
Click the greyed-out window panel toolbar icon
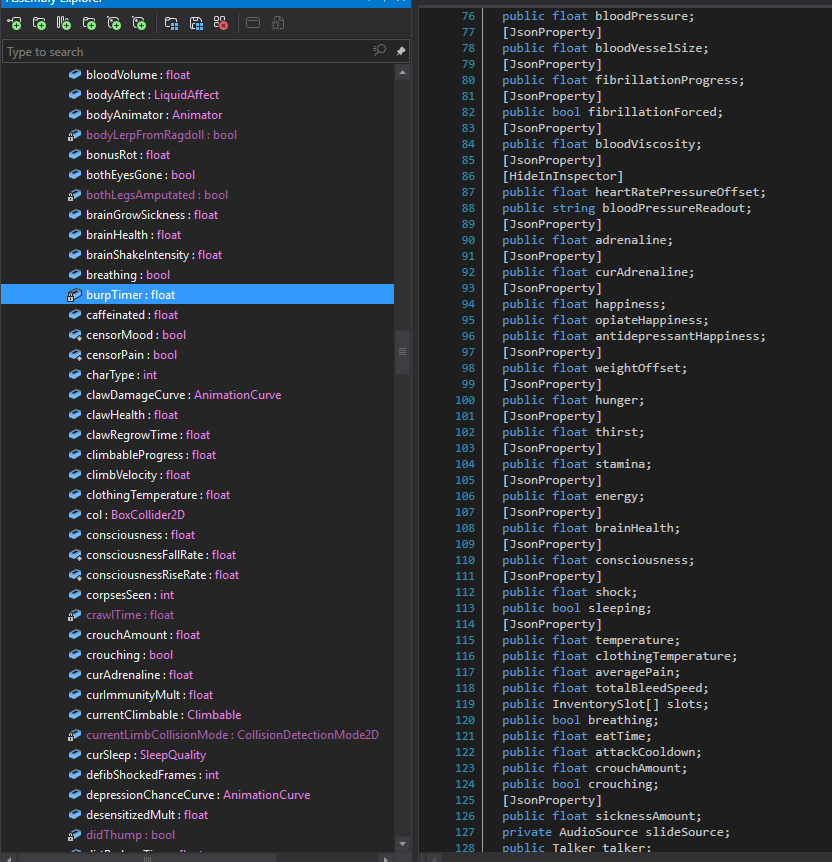click(253, 23)
